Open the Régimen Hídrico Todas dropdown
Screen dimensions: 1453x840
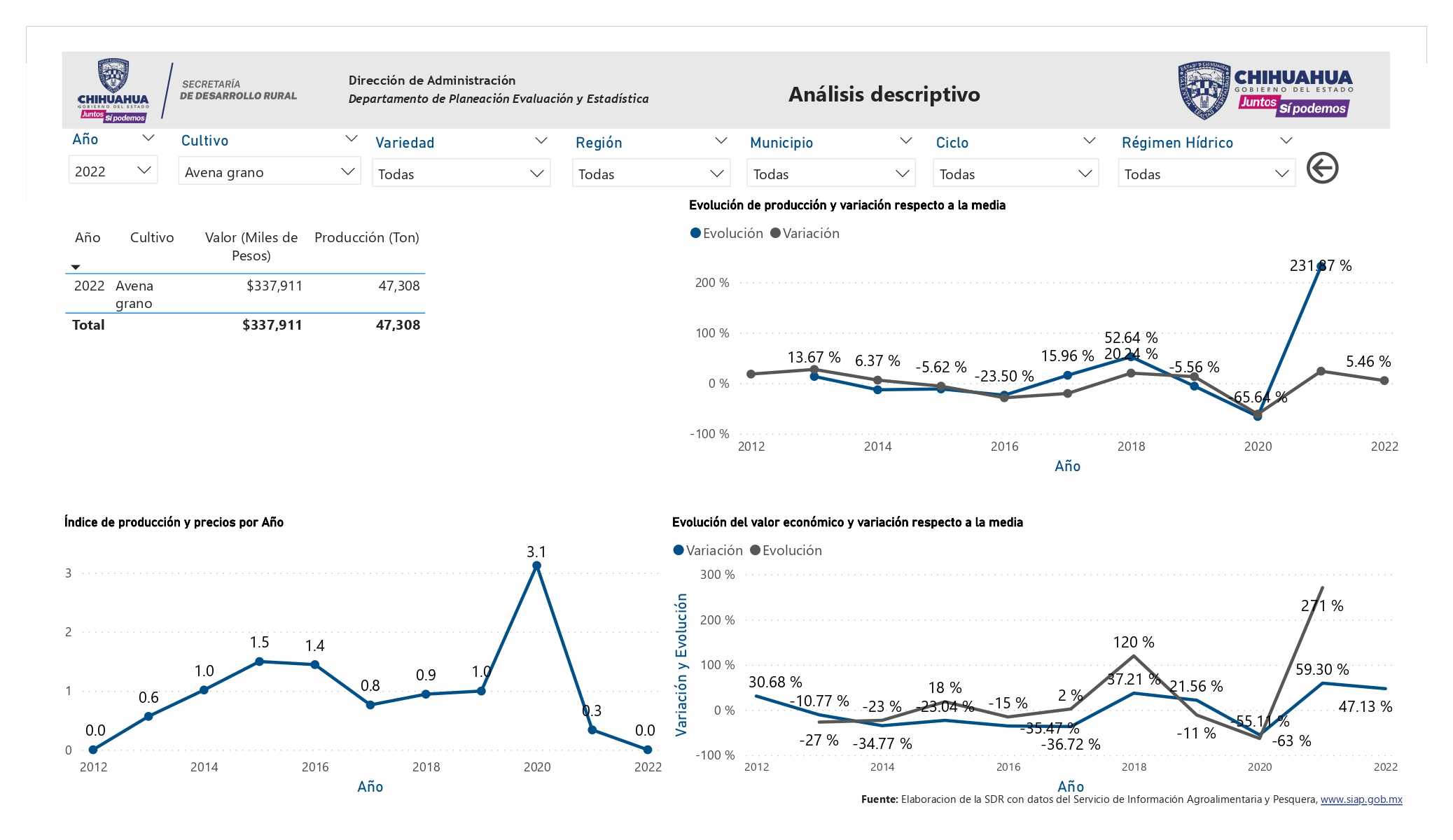[x=1207, y=174]
